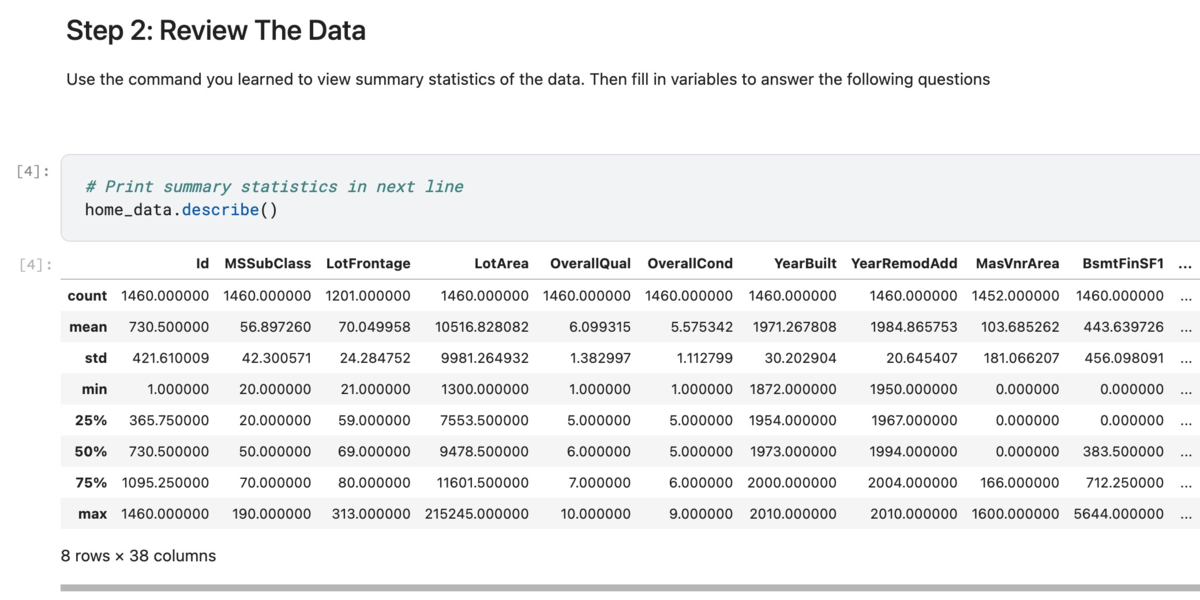The height and width of the screenshot is (600, 1200).
Task: Click the BsmtFinSF1 column header
Action: [1123, 264]
